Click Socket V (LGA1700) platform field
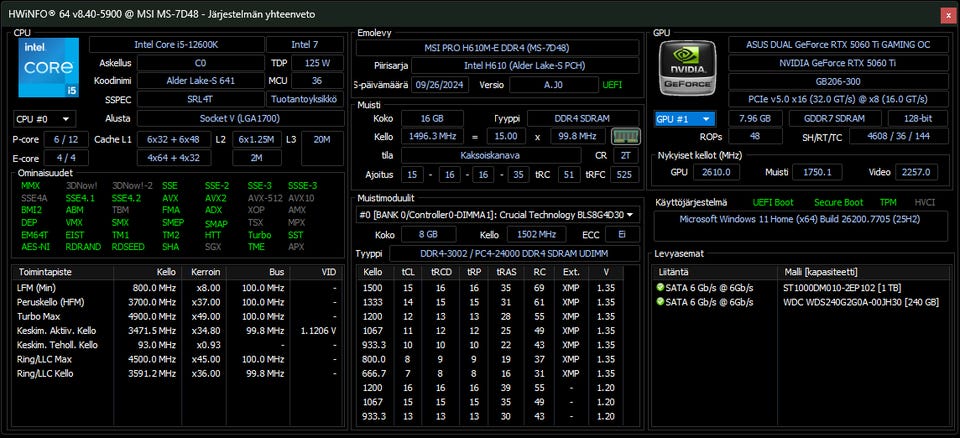960x438 pixels. click(x=240, y=119)
